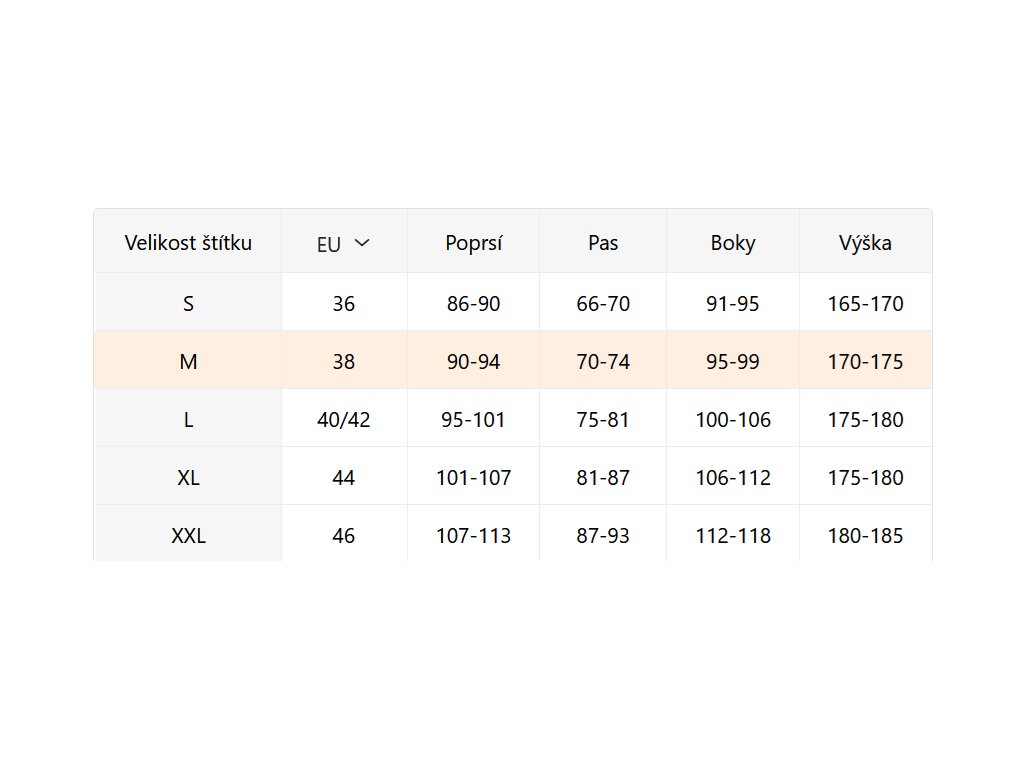Viewport: 1024px width, 768px height.
Task: Select the size XL row label
Action: click(x=188, y=477)
